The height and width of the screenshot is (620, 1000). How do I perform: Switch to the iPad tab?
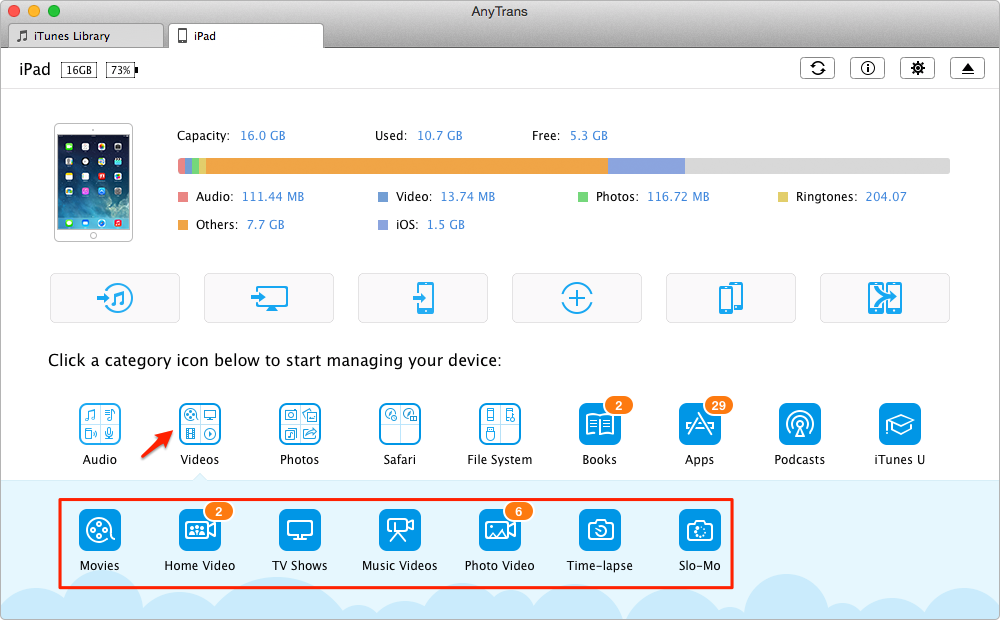(x=246, y=36)
